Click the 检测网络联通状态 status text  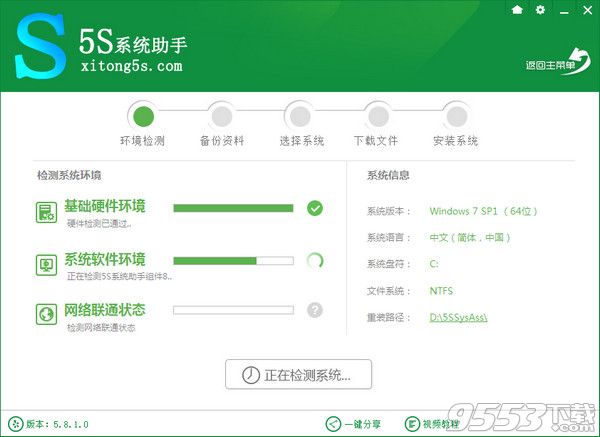point(101,328)
